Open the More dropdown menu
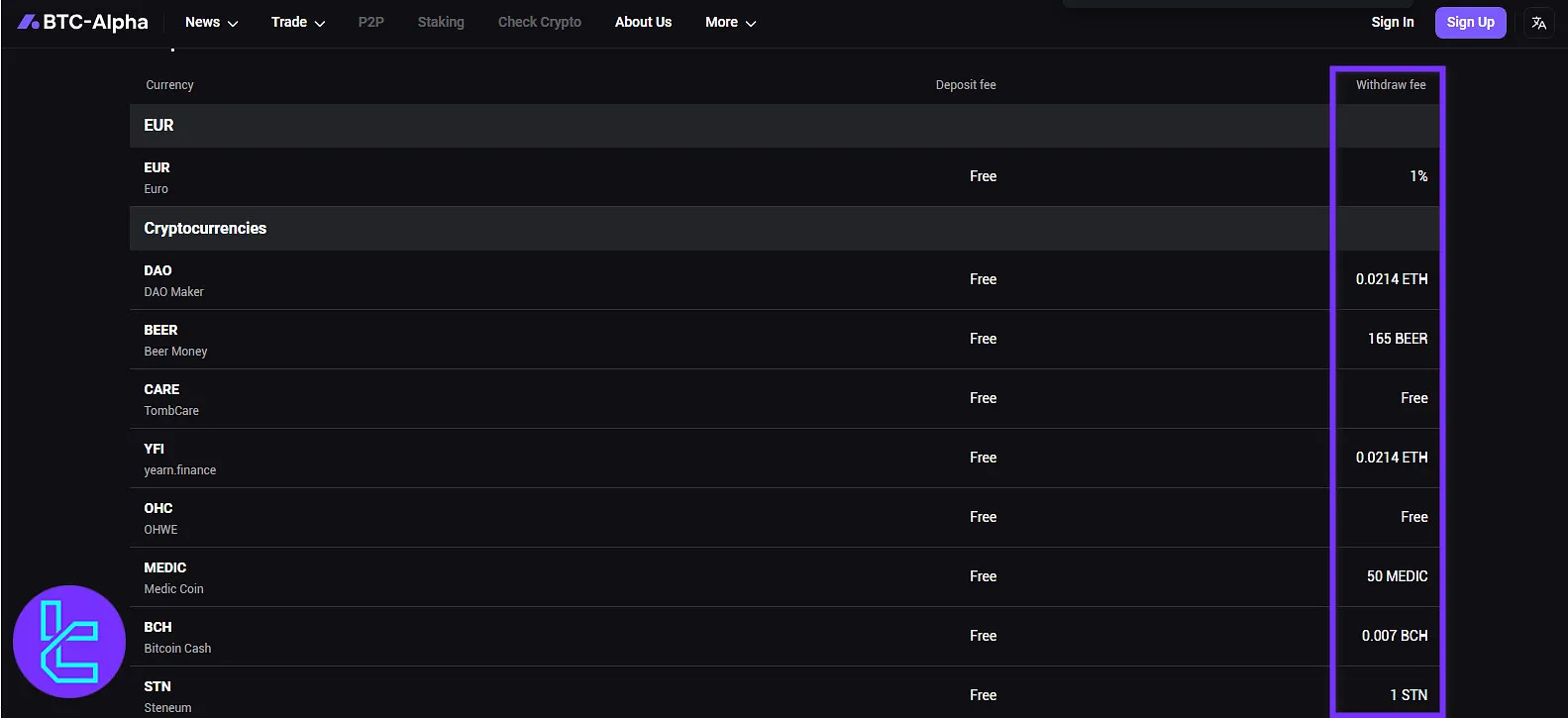 point(730,22)
